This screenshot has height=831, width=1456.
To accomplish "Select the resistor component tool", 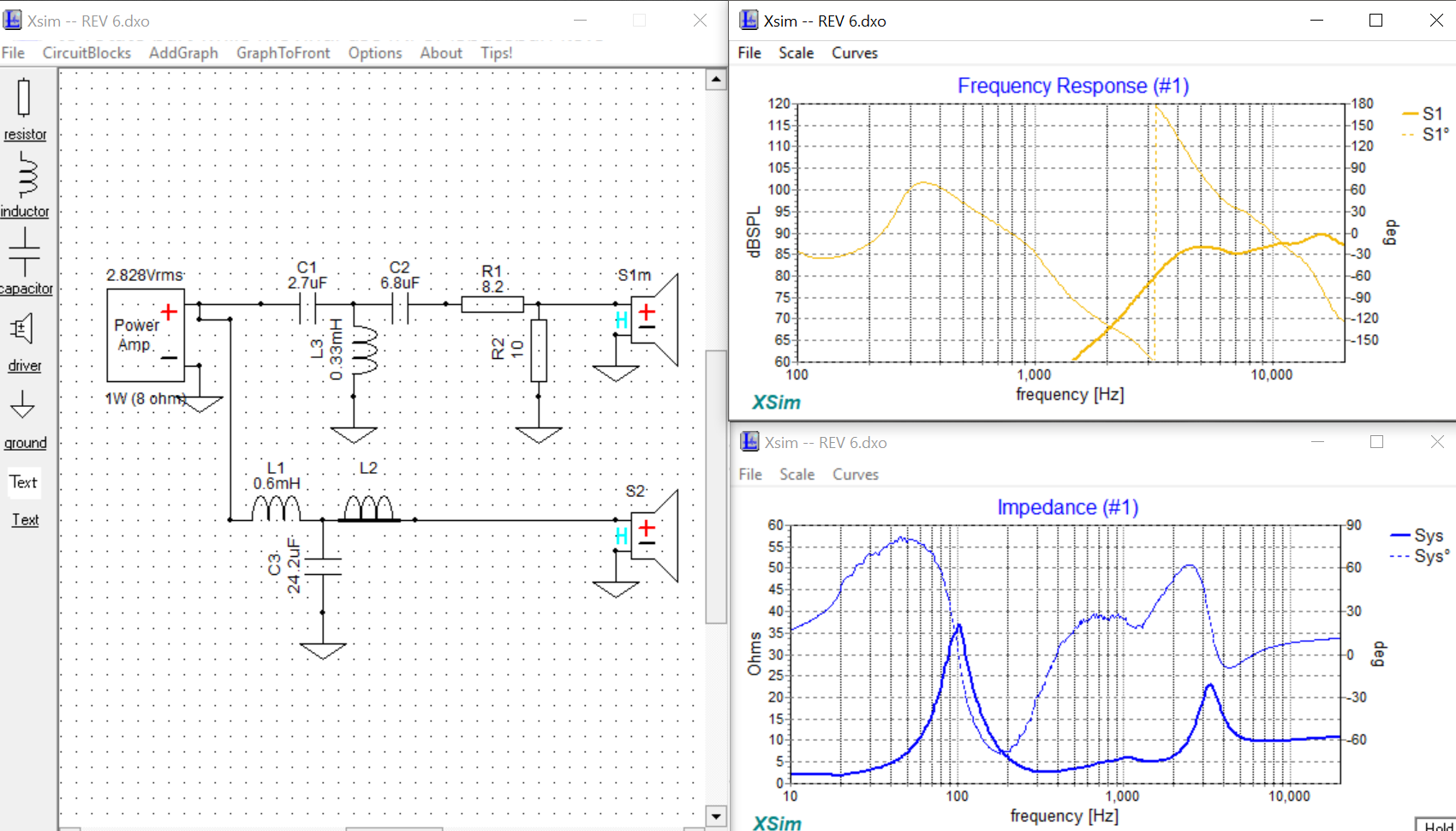I will 25,109.
